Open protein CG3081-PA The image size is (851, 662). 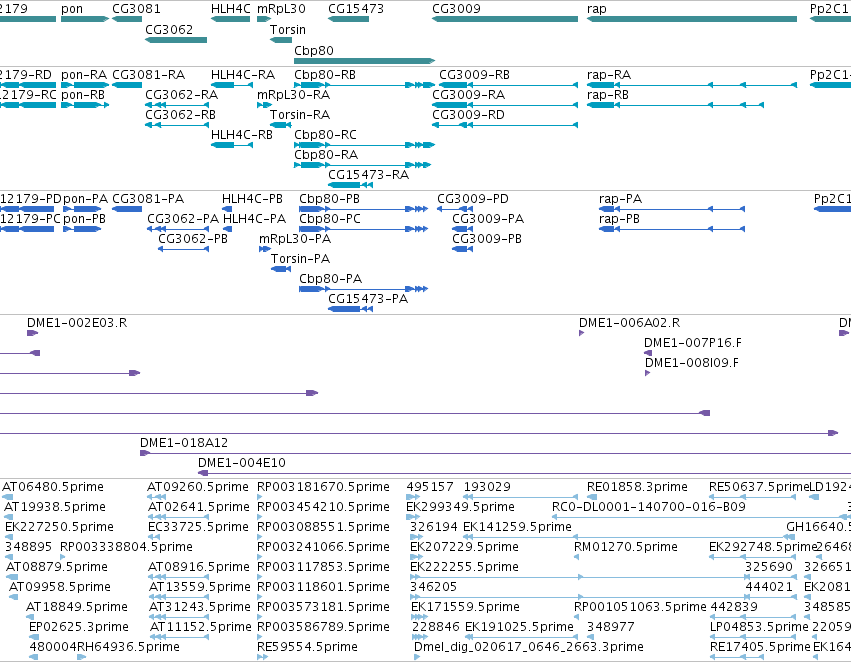(148, 199)
